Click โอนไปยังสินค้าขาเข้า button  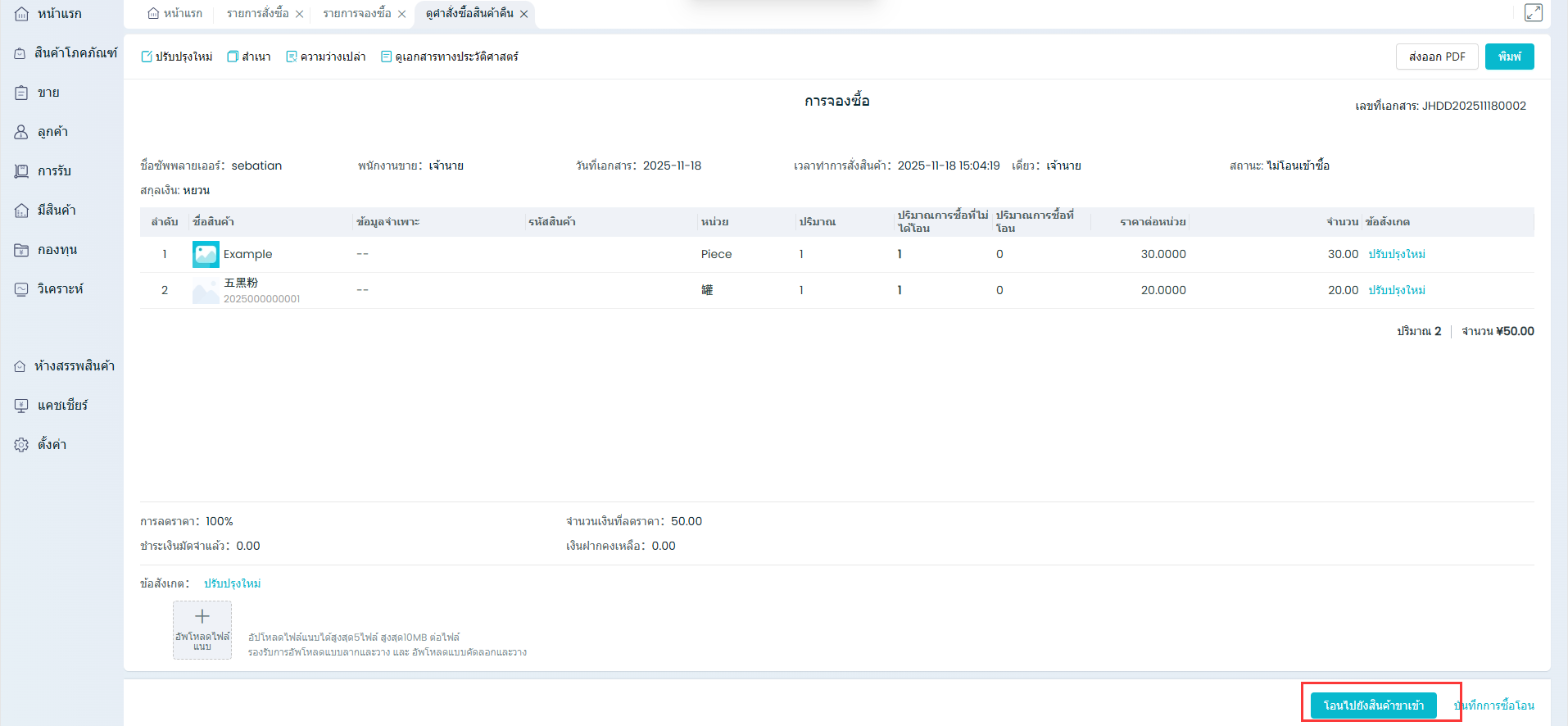point(1373,706)
